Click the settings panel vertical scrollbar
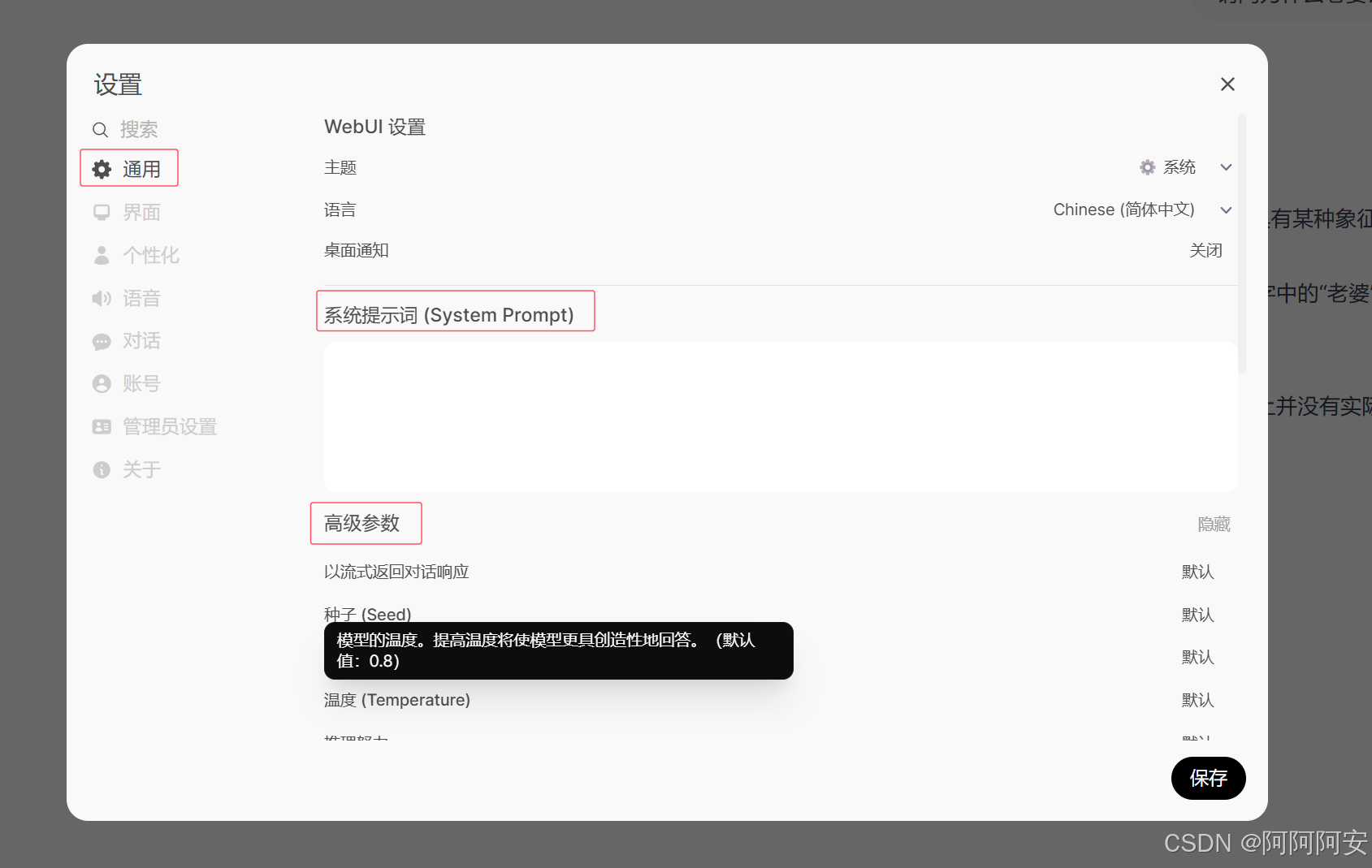 [1241, 244]
